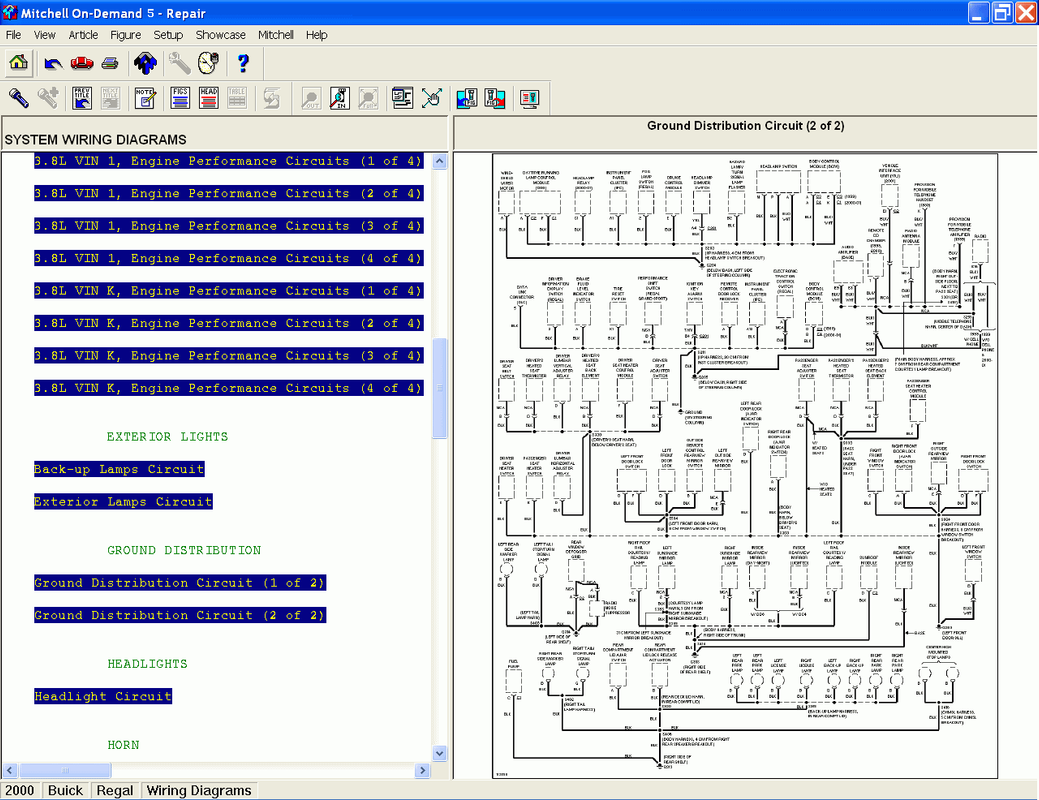Click the Home icon in toolbar
The image size is (1039, 800).
(18, 63)
